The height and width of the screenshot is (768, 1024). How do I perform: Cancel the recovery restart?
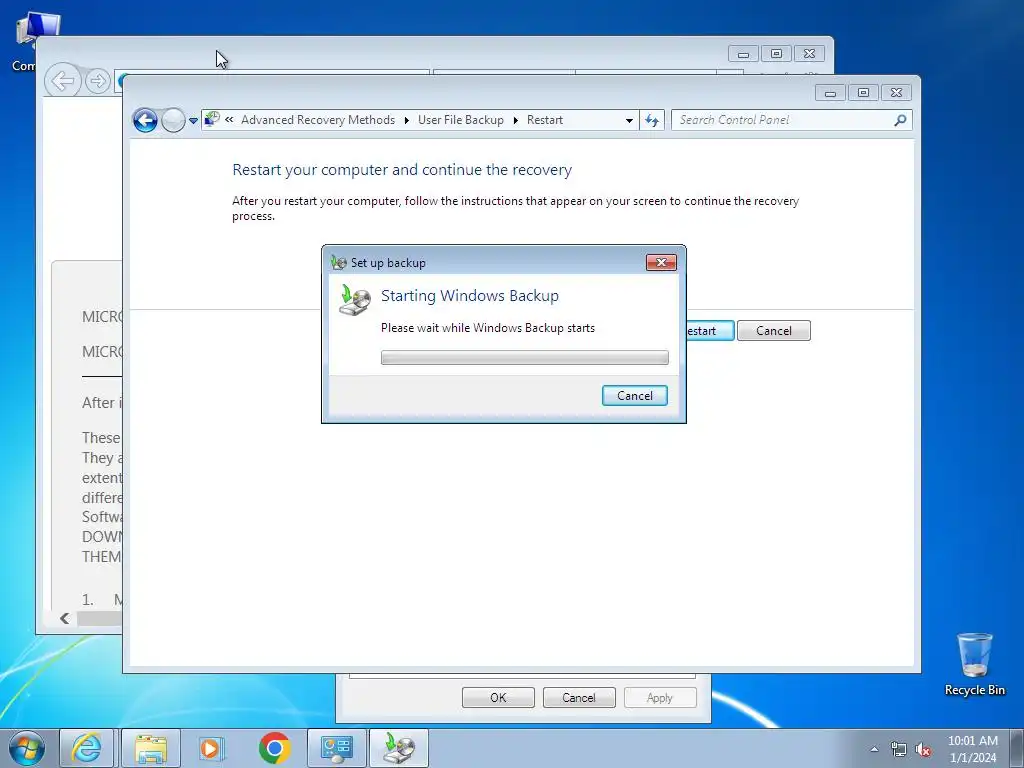(x=773, y=330)
